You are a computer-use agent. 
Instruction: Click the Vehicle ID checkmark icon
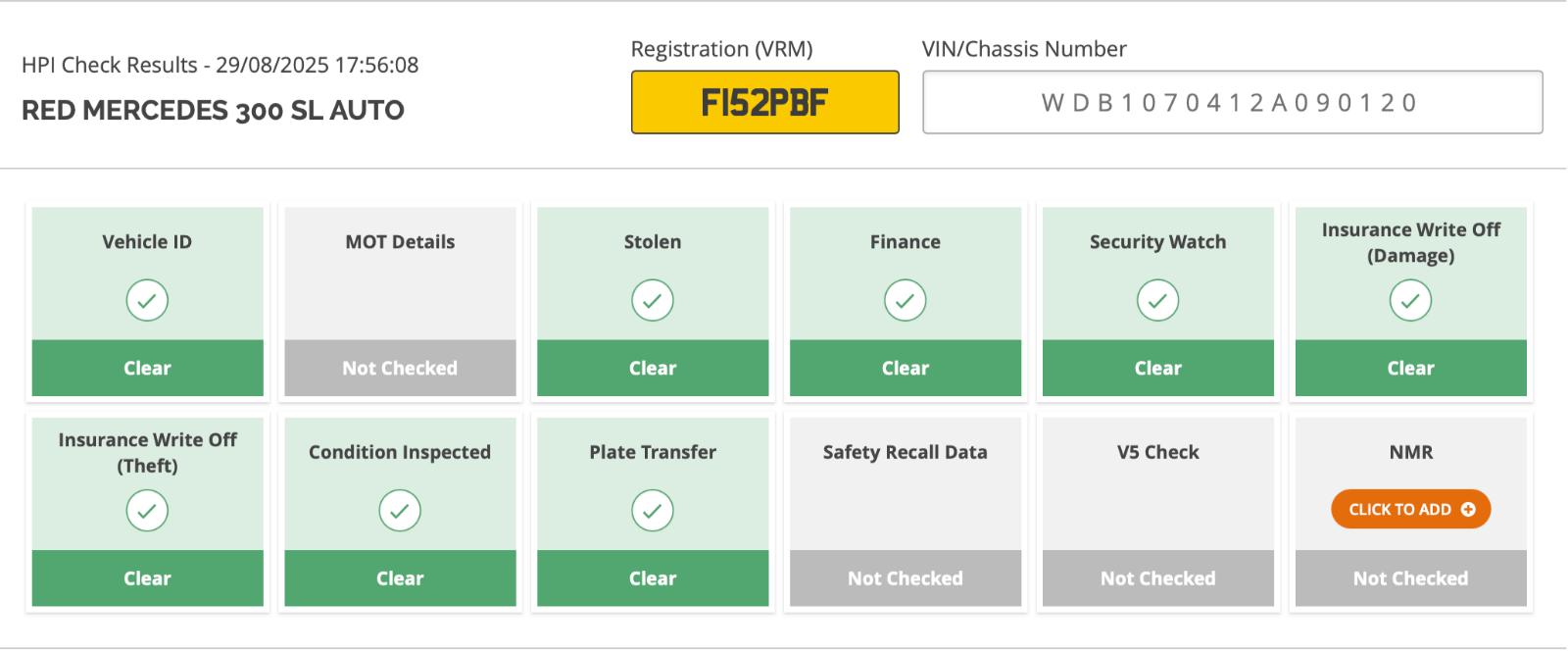[147, 300]
